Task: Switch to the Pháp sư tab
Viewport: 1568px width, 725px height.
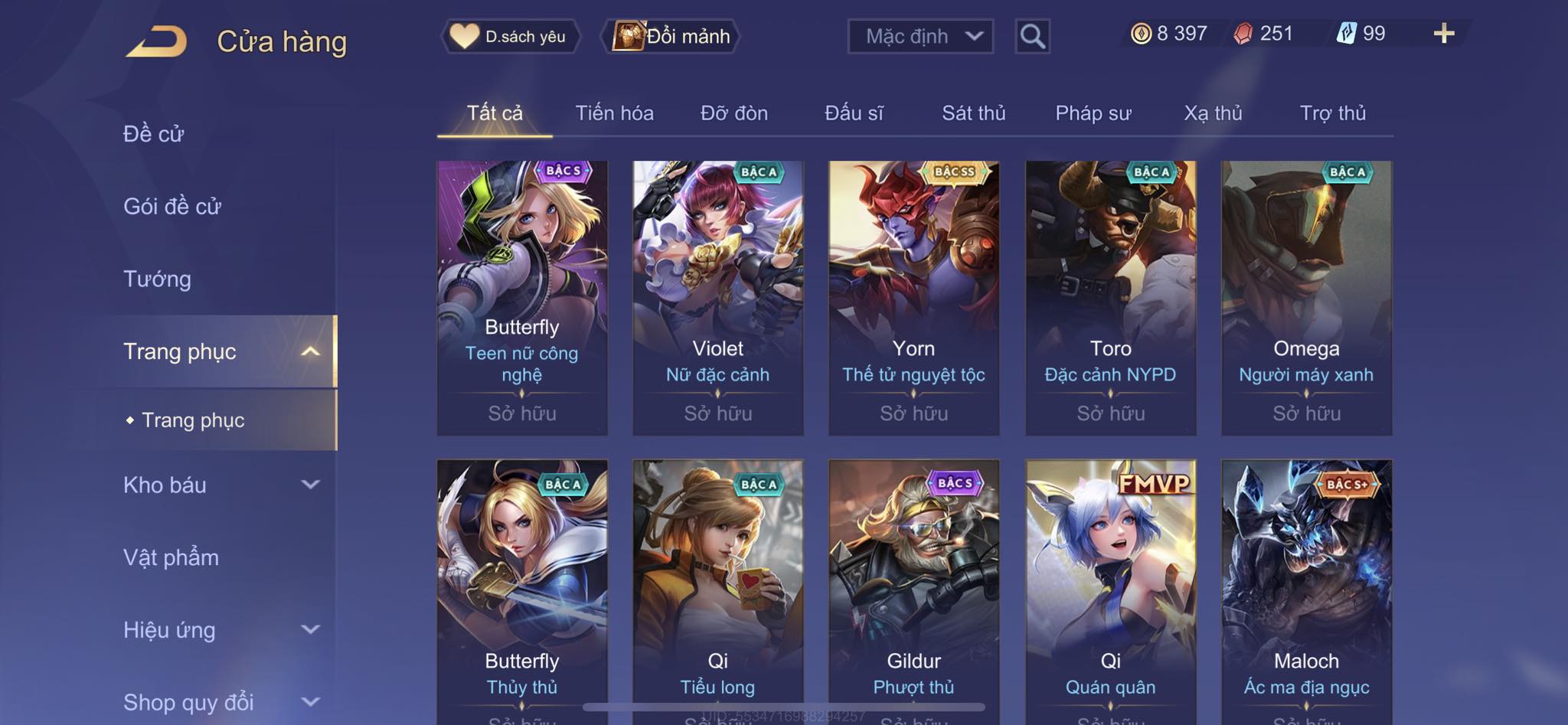Action: pyautogui.click(x=1093, y=113)
